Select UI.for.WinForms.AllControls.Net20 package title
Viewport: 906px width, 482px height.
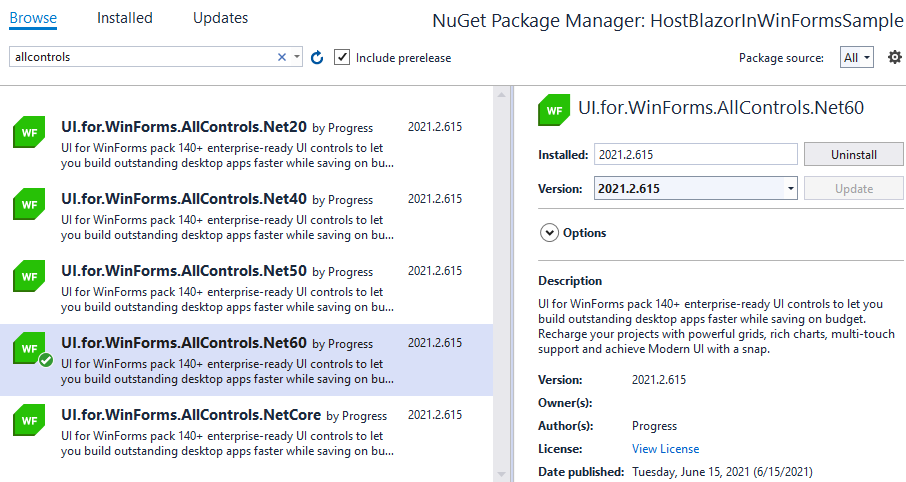click(x=184, y=127)
